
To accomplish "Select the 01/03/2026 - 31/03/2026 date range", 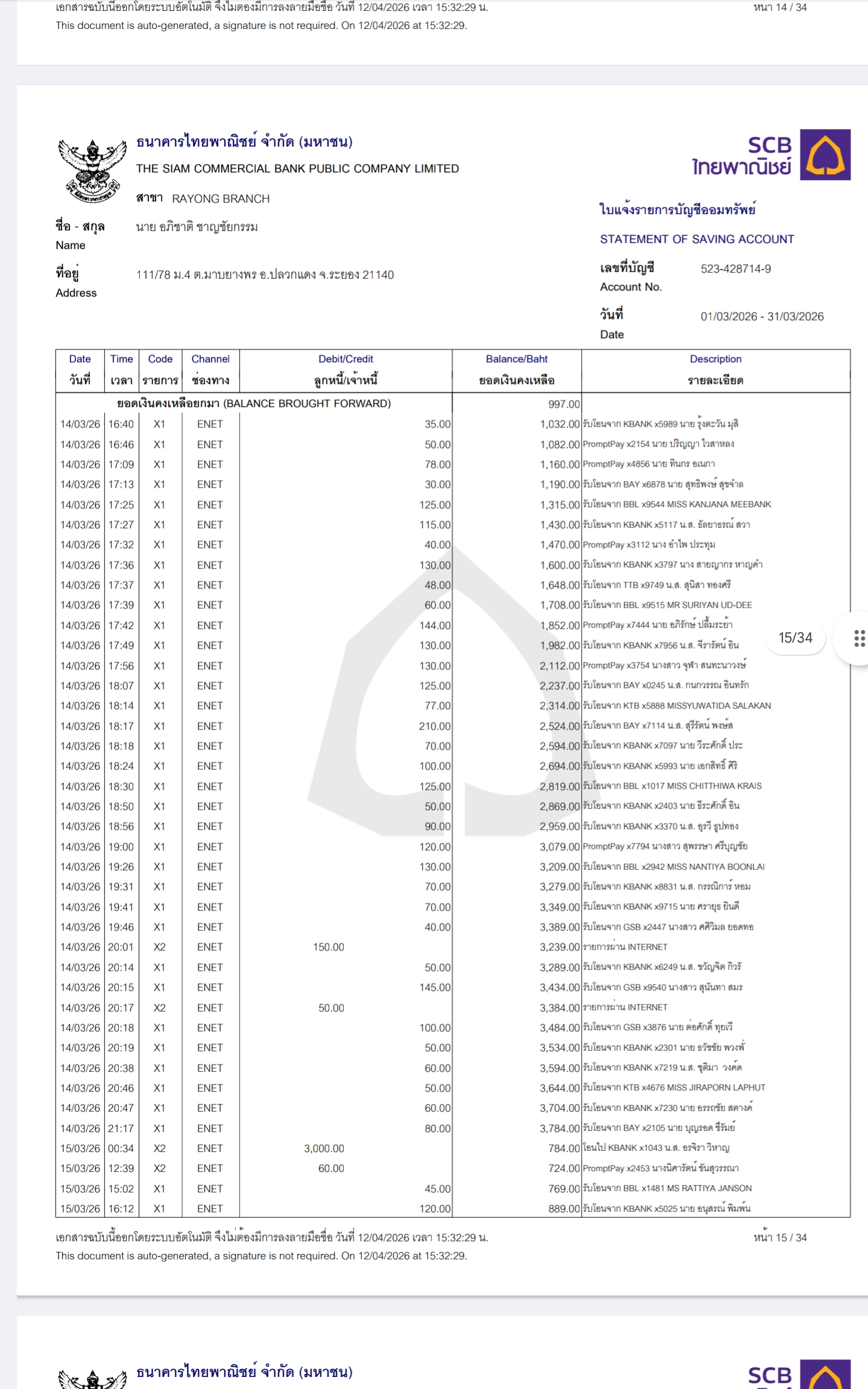I will coord(762,317).
